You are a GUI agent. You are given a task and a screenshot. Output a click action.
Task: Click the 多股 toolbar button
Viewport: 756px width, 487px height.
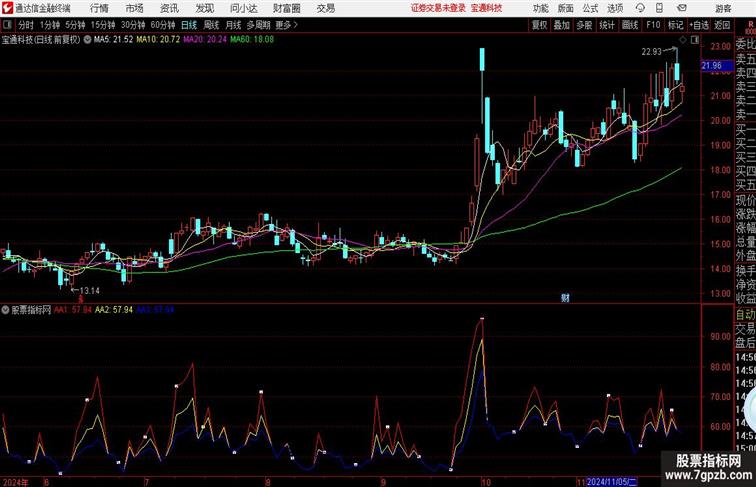tap(584, 25)
